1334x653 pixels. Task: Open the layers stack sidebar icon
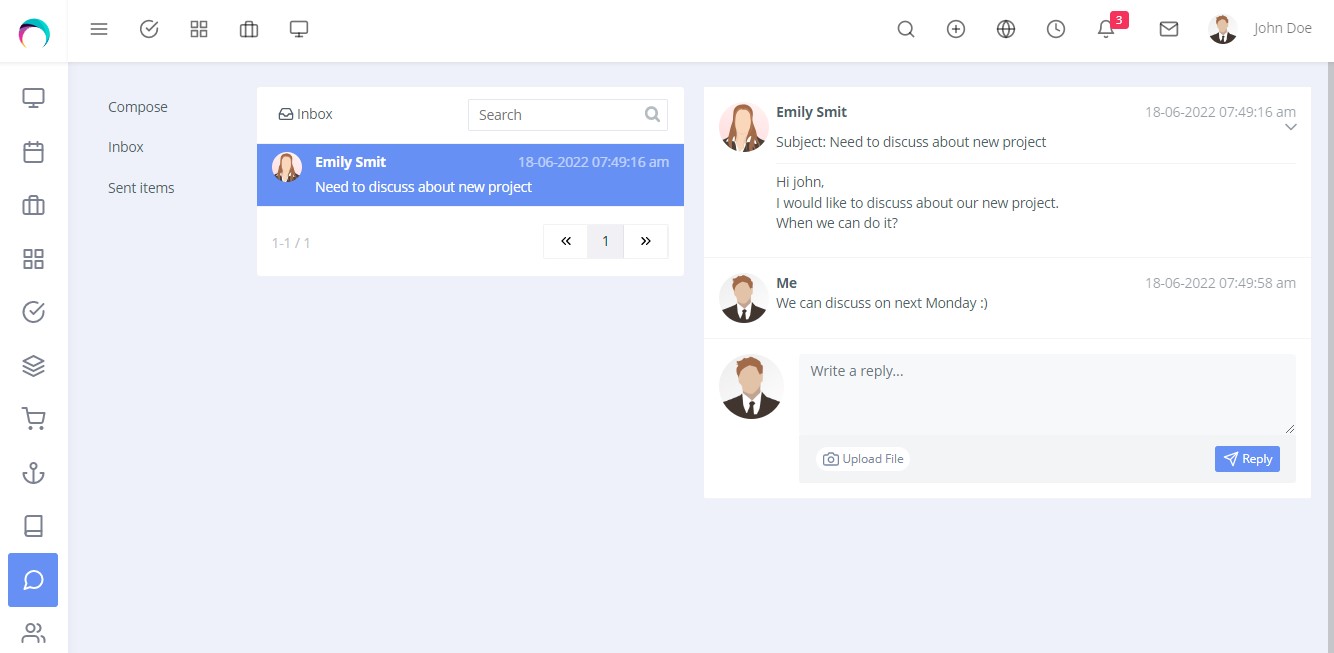[33, 366]
